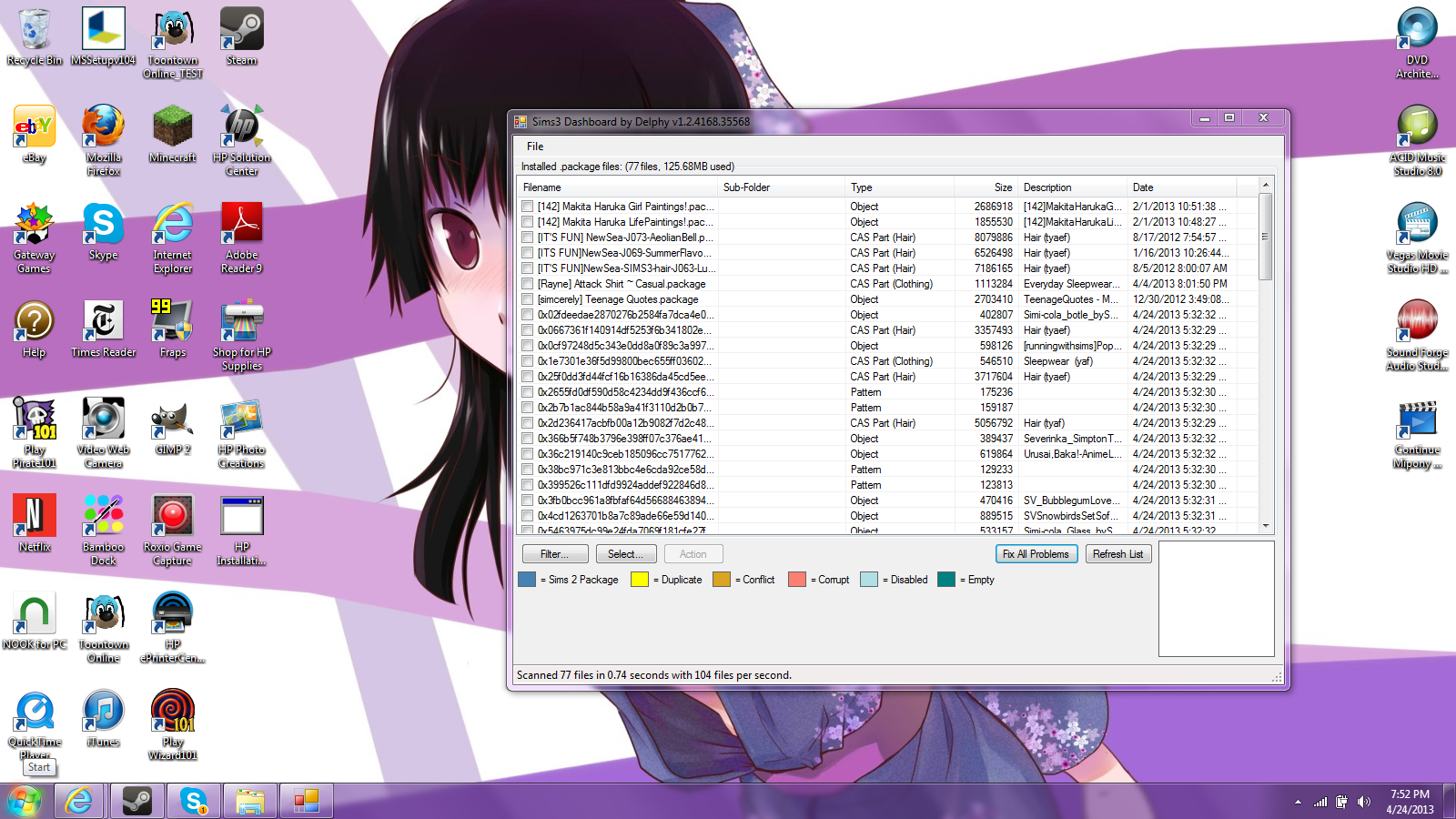Click the Refresh List button
Viewport: 1456px width, 819px height.
tap(1117, 554)
